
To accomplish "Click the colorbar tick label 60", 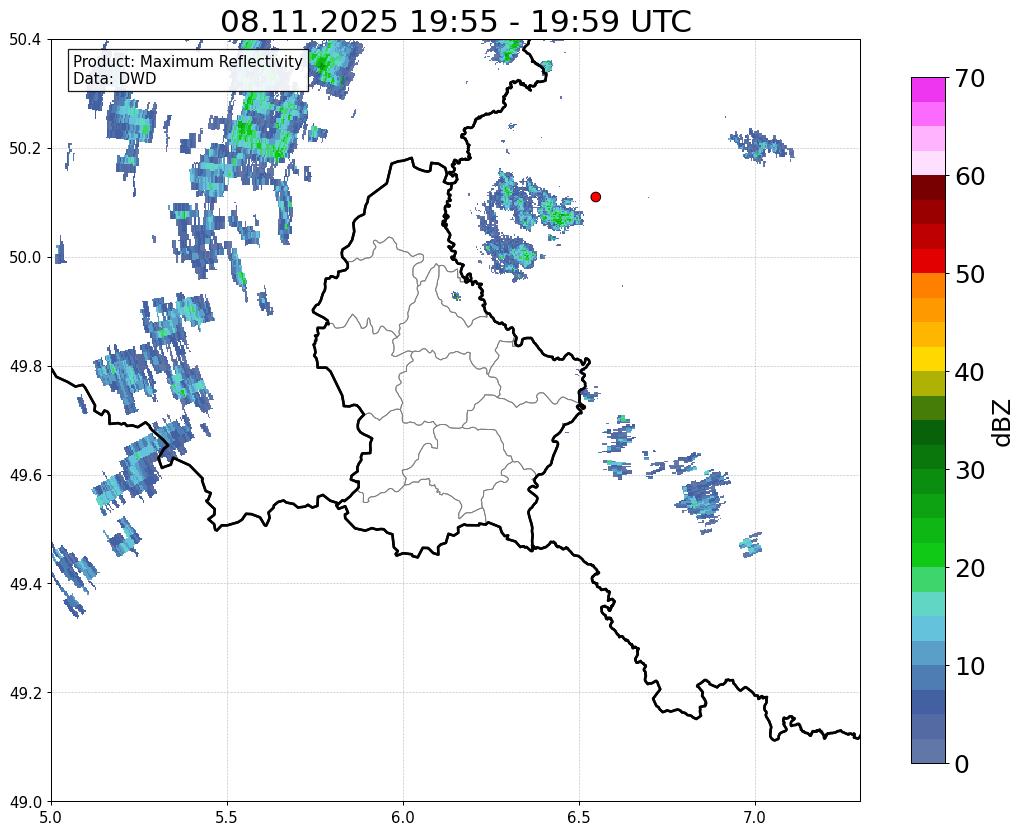I will coord(970,176).
